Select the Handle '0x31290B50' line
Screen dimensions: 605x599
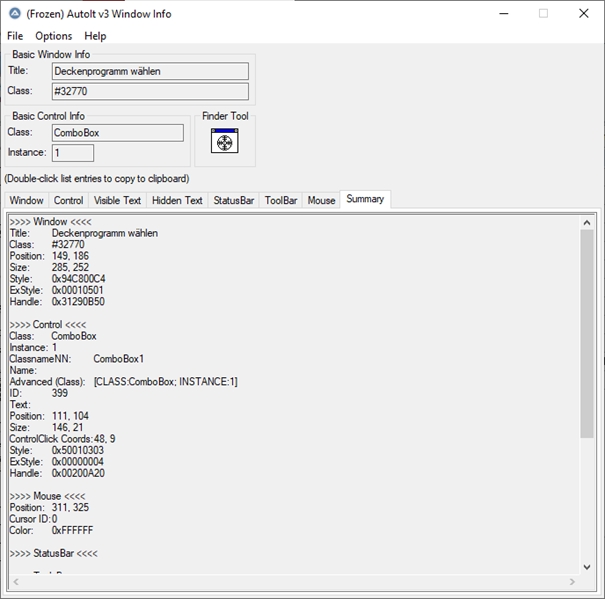click(x=57, y=301)
